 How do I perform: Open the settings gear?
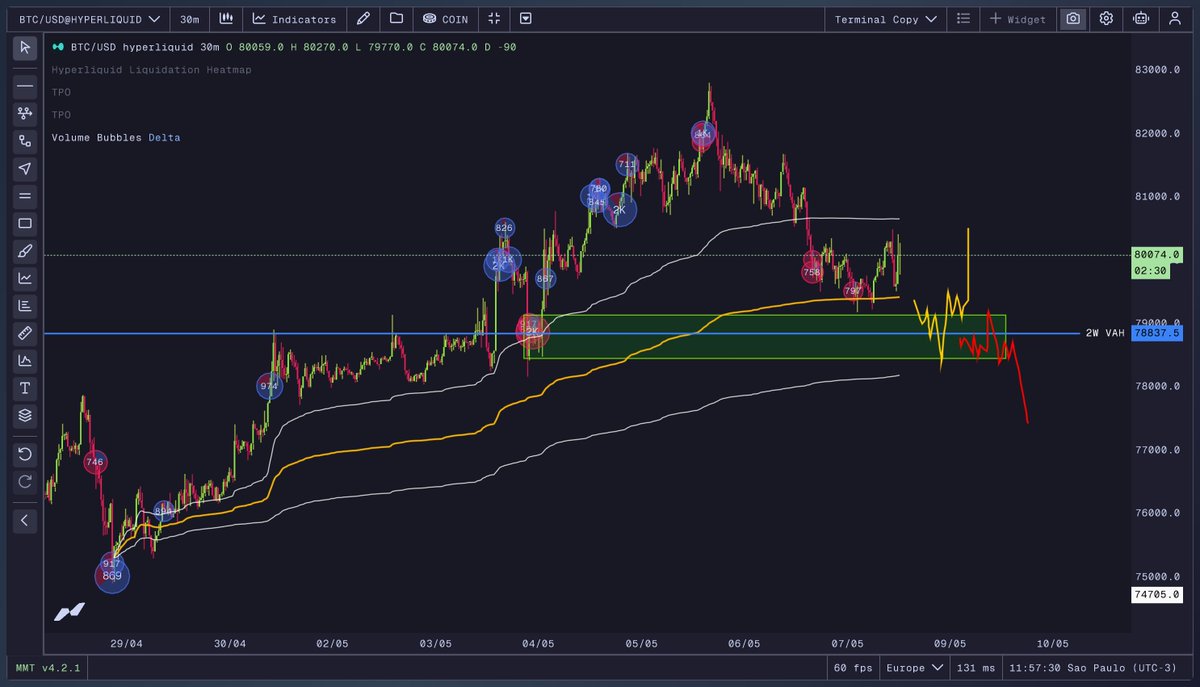pyautogui.click(x=1106, y=19)
